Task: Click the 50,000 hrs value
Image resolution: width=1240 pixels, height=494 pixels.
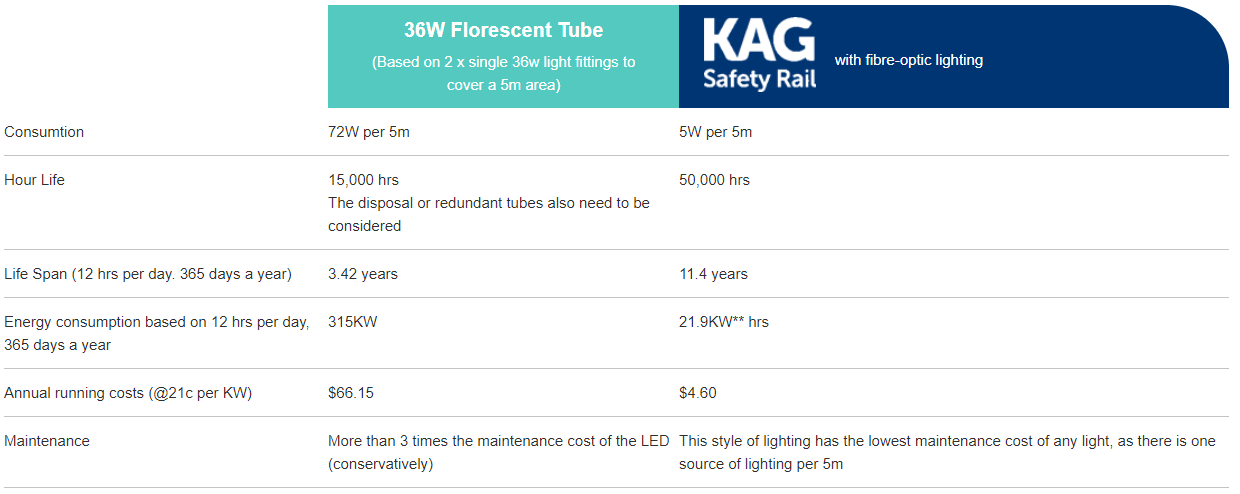Action: coord(714,180)
